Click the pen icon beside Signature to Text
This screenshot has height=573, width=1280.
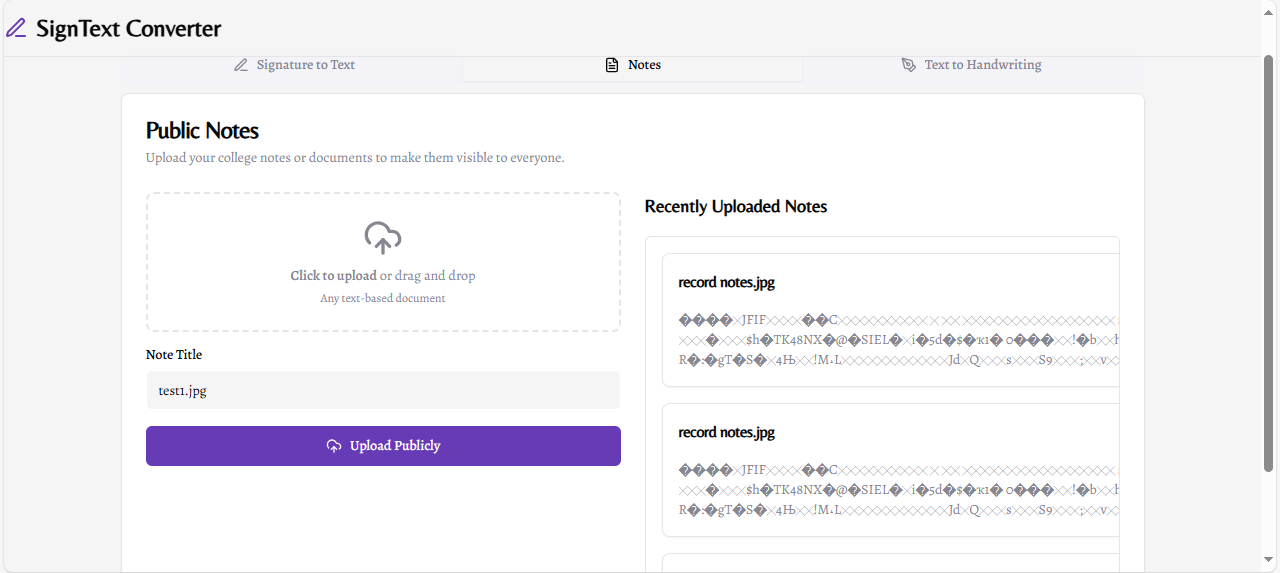241,65
